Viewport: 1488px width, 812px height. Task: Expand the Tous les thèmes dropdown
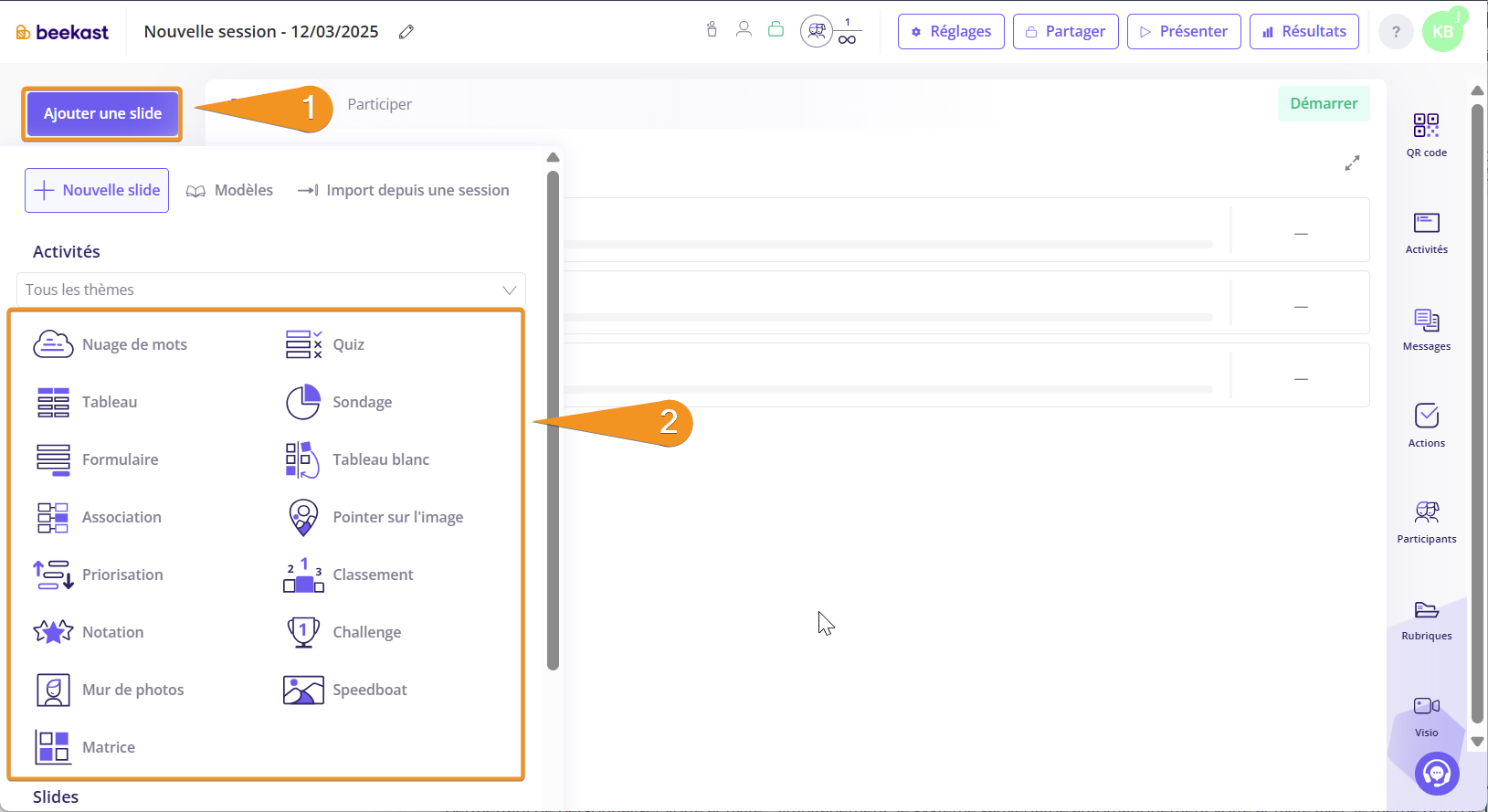271,290
